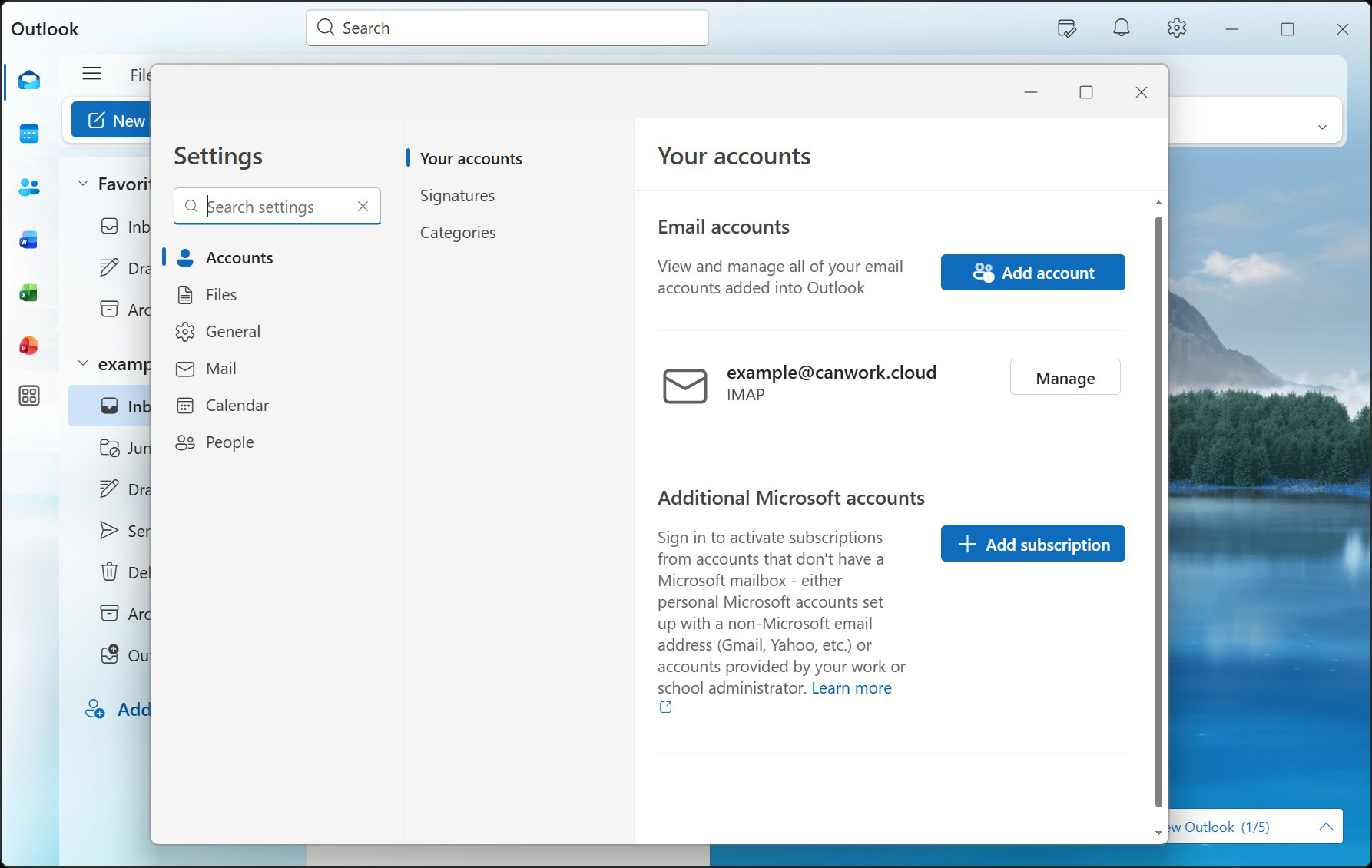Open the notifications bell icon
This screenshot has height=868, width=1372.
[x=1121, y=28]
